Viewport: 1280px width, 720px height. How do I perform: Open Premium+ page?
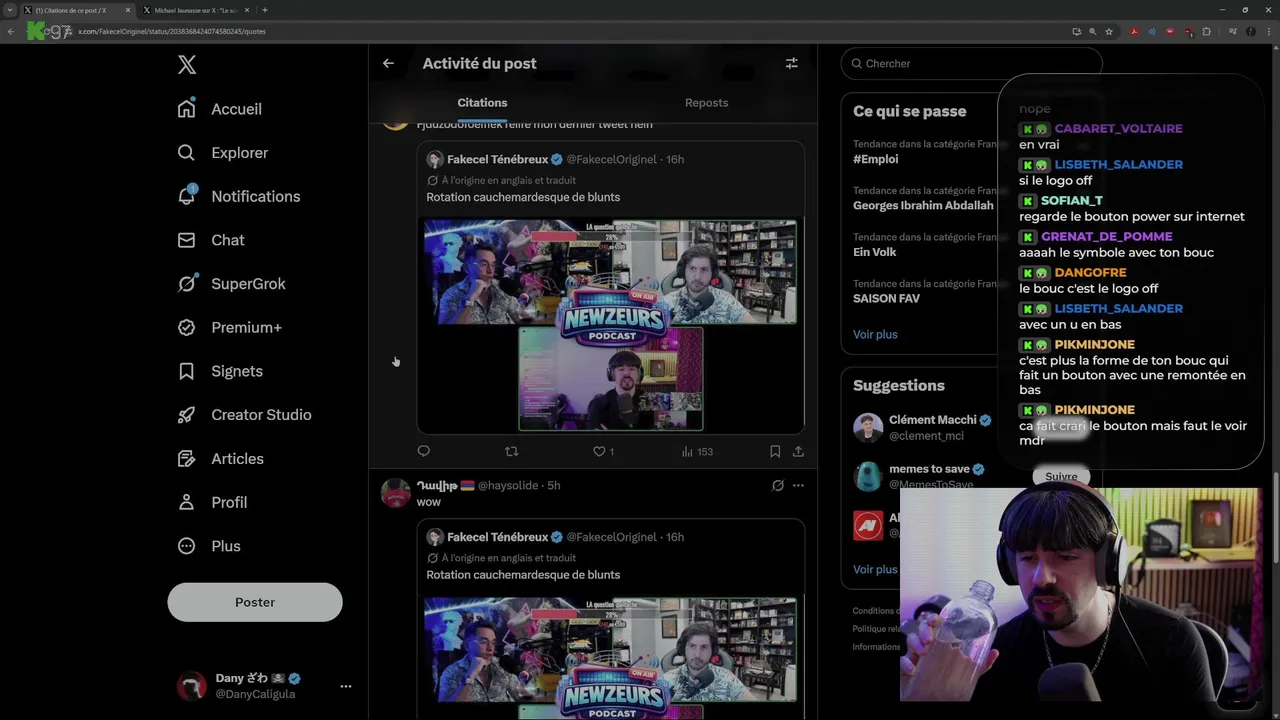coord(230,327)
